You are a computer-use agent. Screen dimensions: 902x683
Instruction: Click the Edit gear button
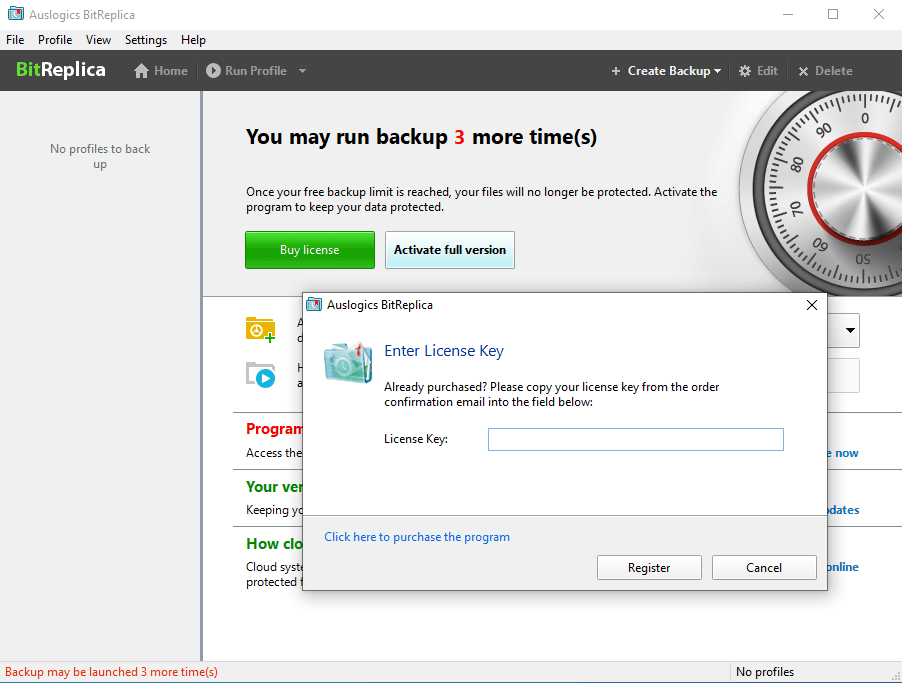(758, 71)
